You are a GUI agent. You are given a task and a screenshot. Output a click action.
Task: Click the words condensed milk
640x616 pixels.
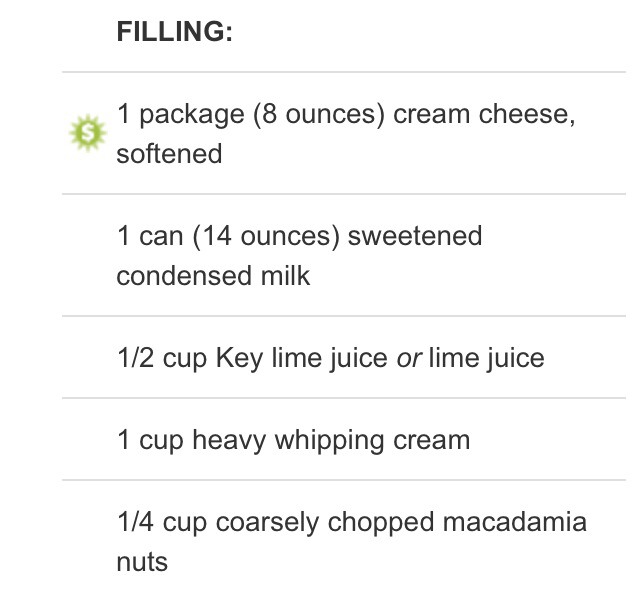213,276
